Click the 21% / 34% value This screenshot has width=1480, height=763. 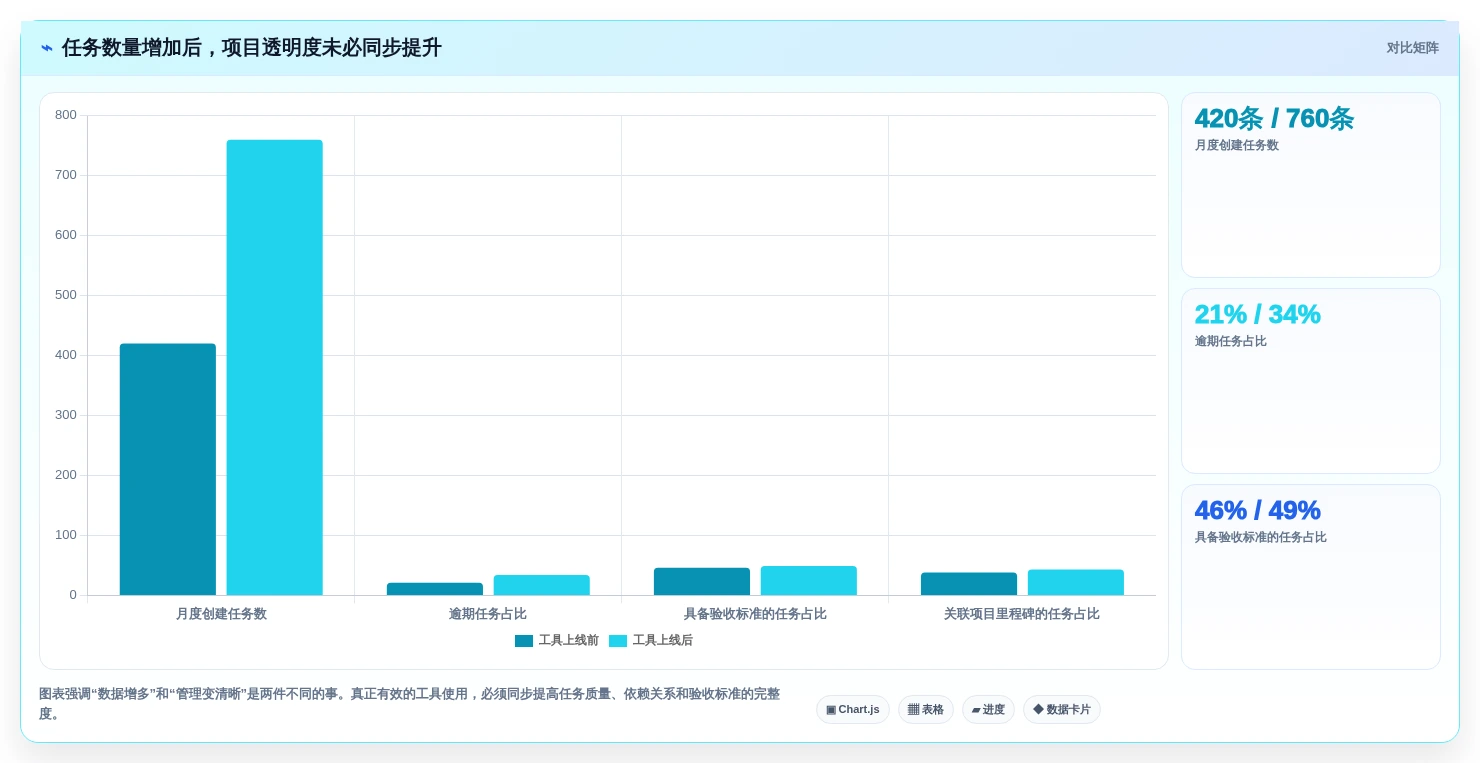coord(1257,315)
